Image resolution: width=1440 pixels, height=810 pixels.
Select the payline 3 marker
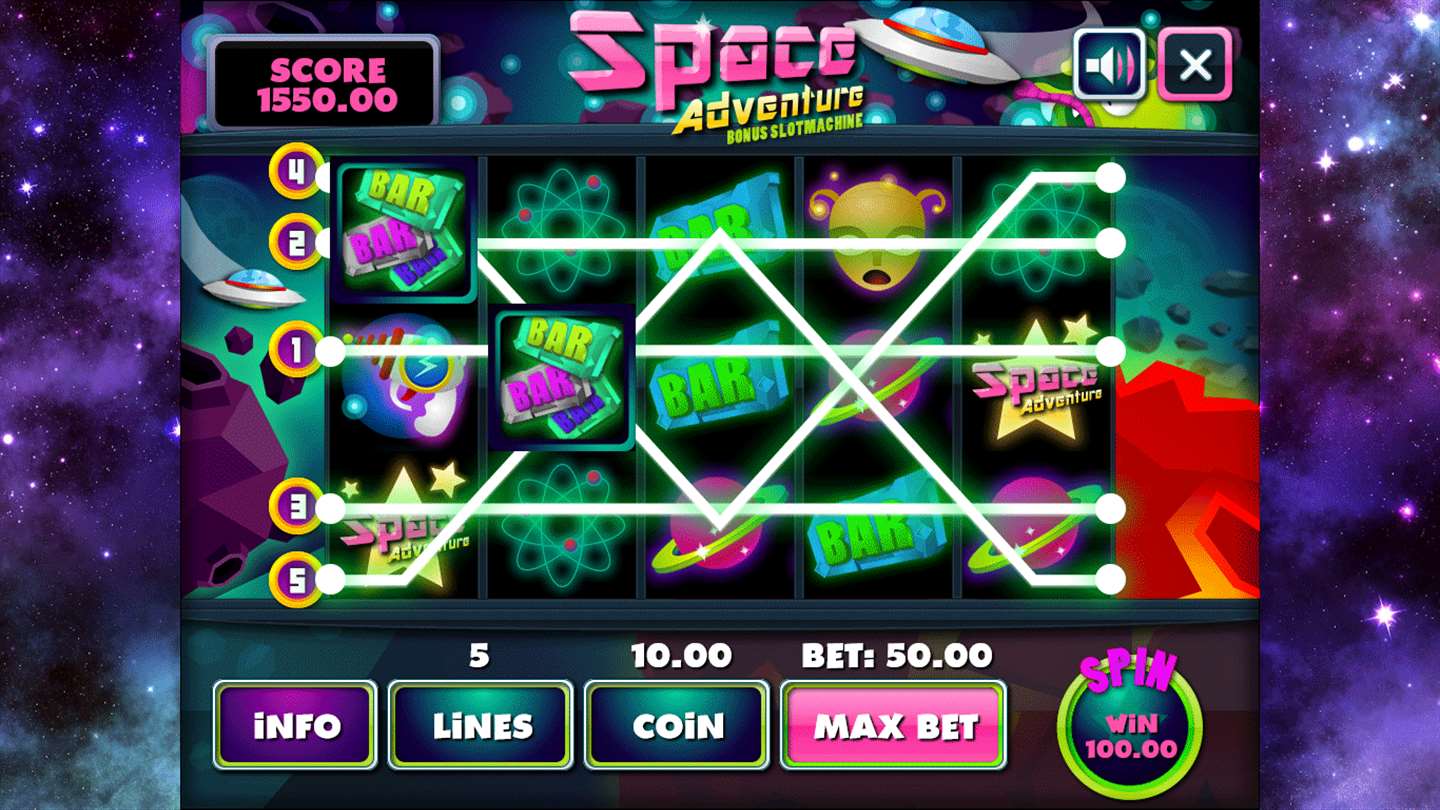click(296, 507)
